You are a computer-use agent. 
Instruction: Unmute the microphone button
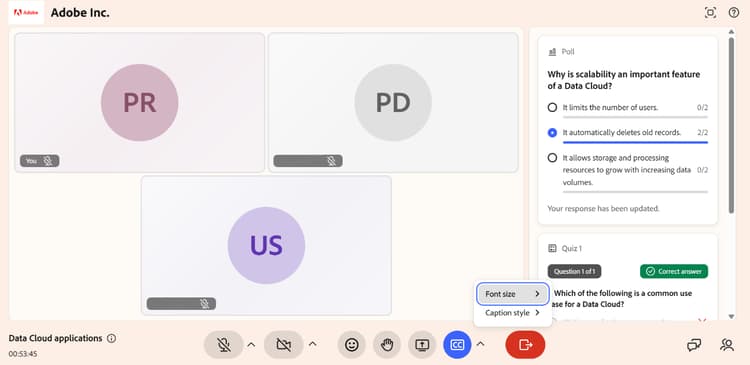point(223,344)
